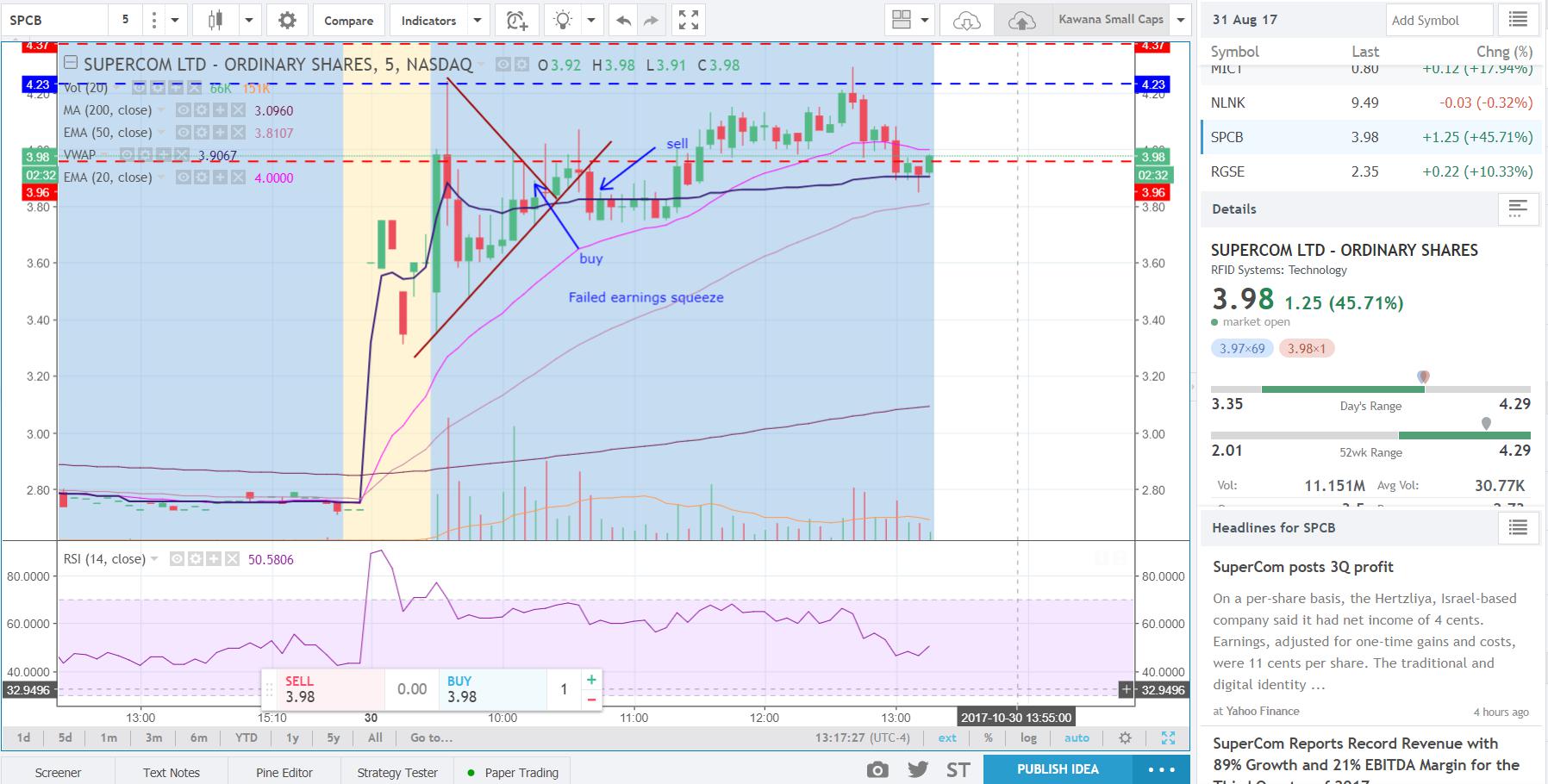Share chart on Twitter
Viewport: 1548px width, 784px height.
pos(917,769)
